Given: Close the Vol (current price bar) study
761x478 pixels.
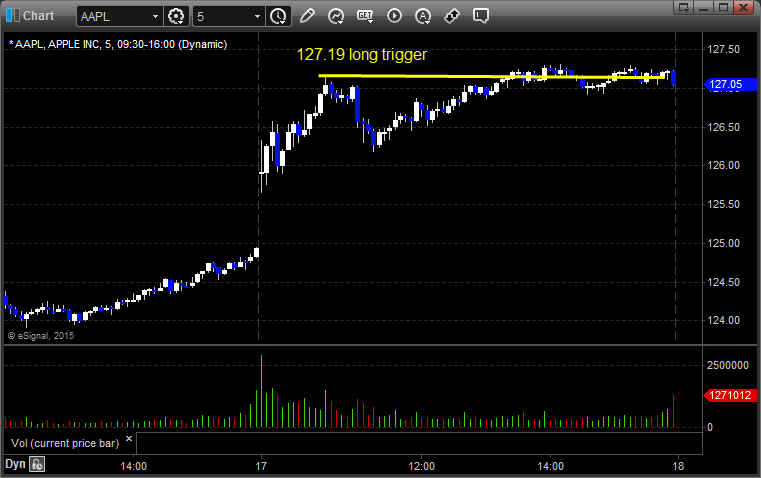Looking at the screenshot, I should point(129,439).
